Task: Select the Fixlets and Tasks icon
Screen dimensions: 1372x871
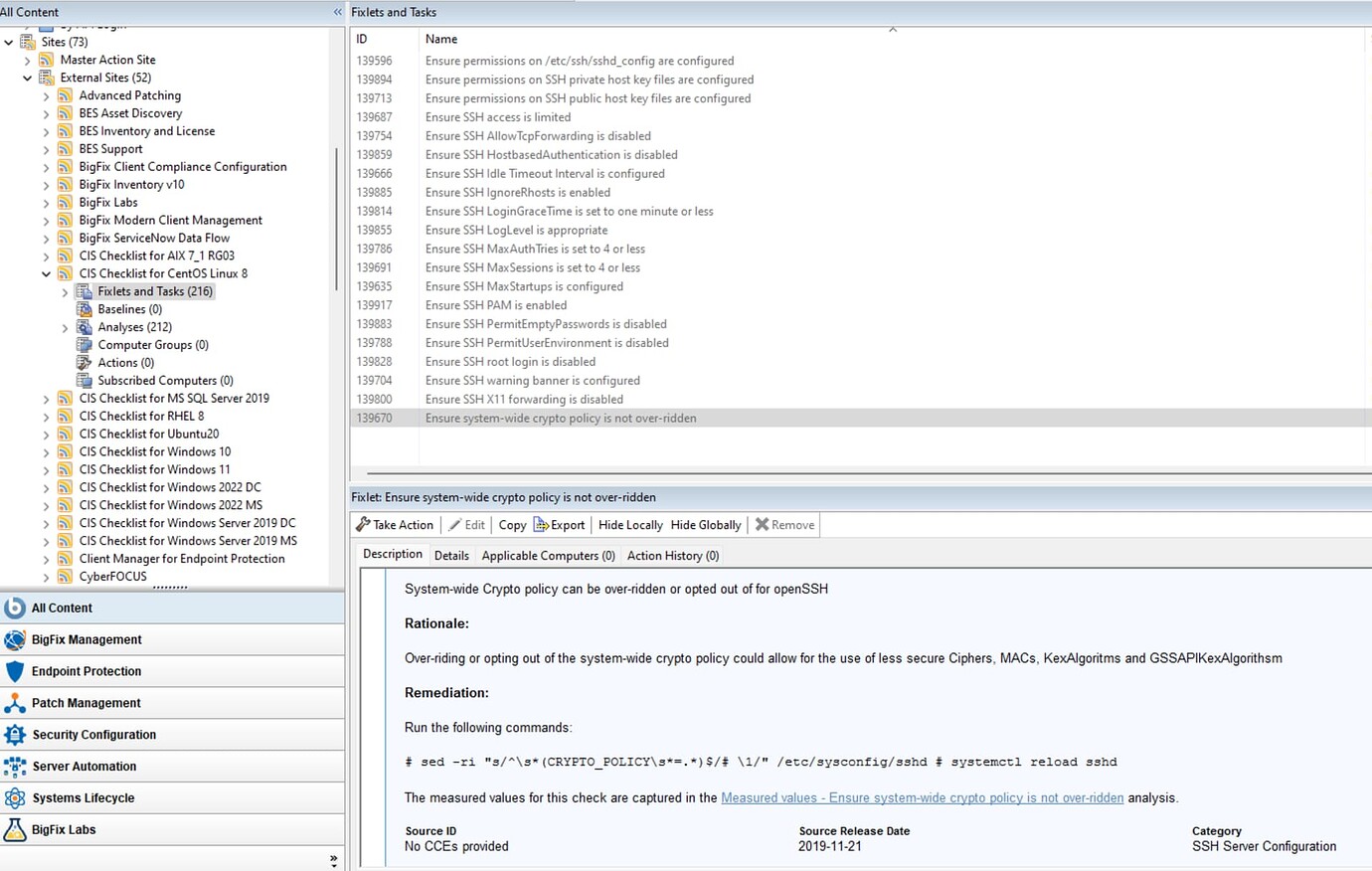Action: coord(85,290)
